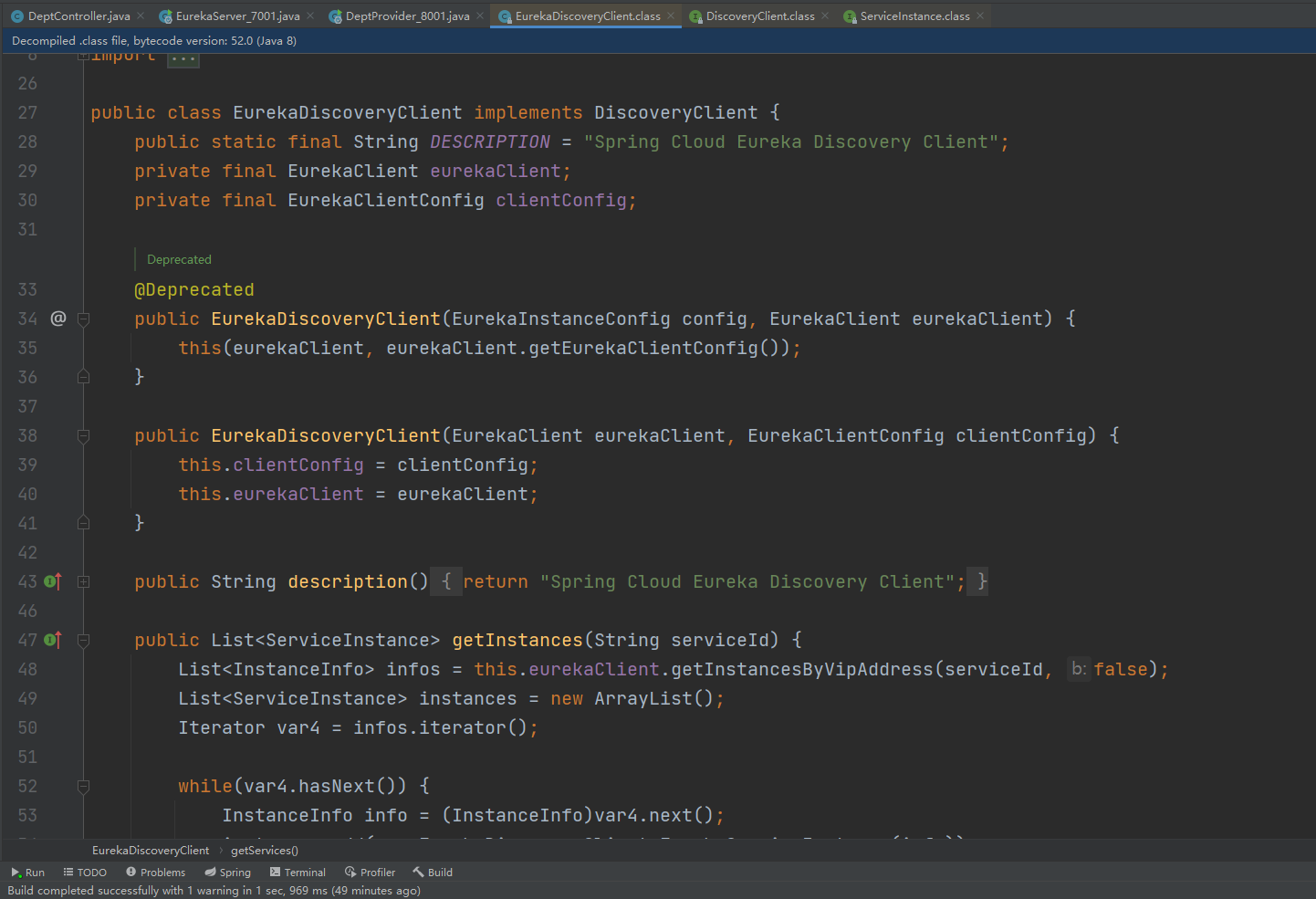Close the DeptController.java tab
This screenshot has height=899, width=1316.
(x=141, y=16)
